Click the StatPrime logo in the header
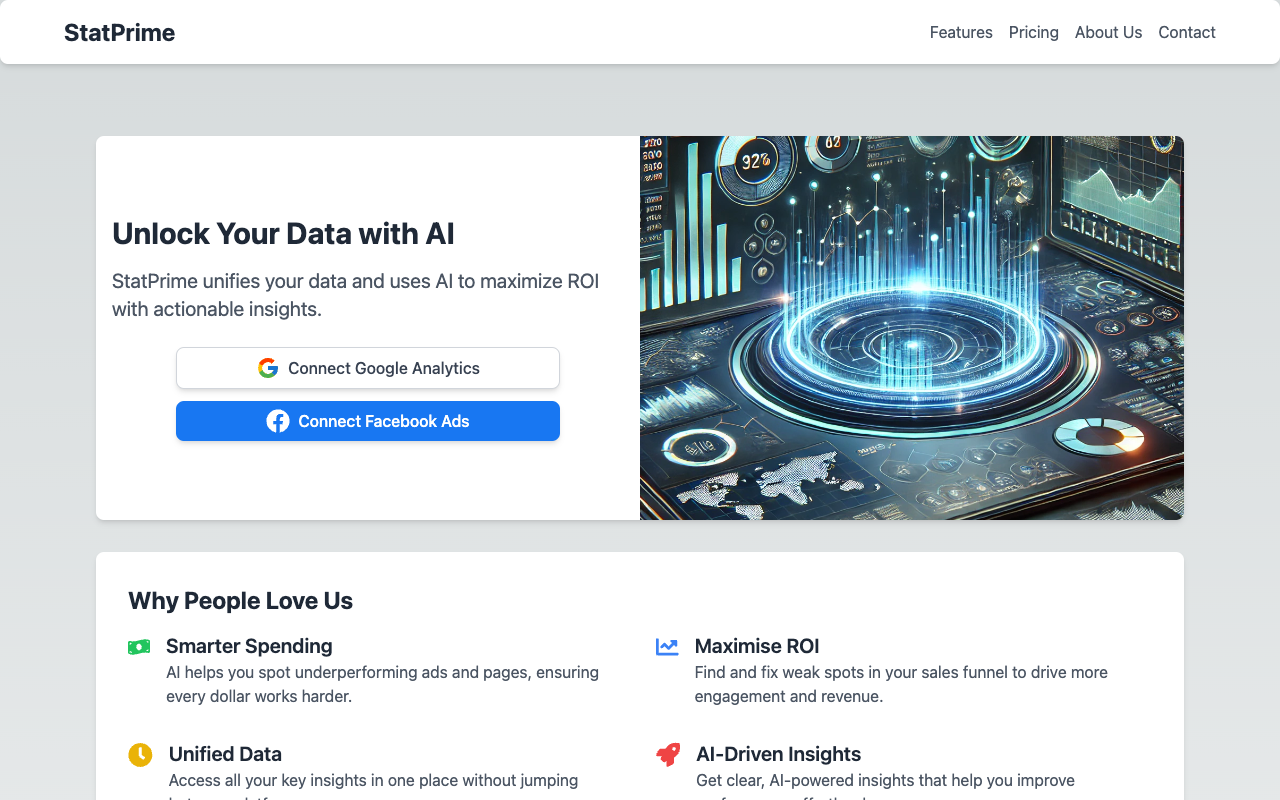The width and height of the screenshot is (1280, 800). [x=119, y=33]
